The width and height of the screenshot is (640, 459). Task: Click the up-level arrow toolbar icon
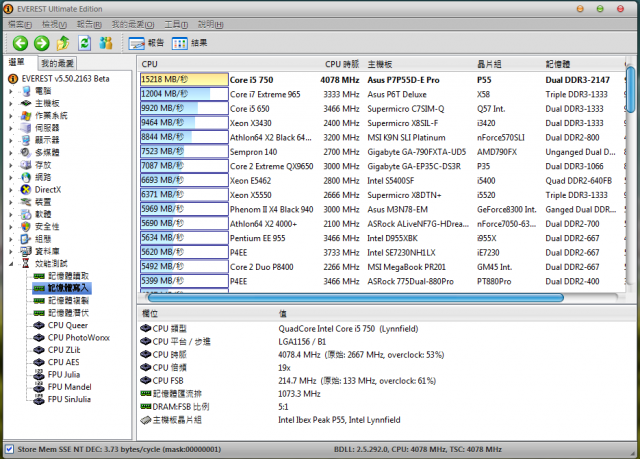coord(63,43)
